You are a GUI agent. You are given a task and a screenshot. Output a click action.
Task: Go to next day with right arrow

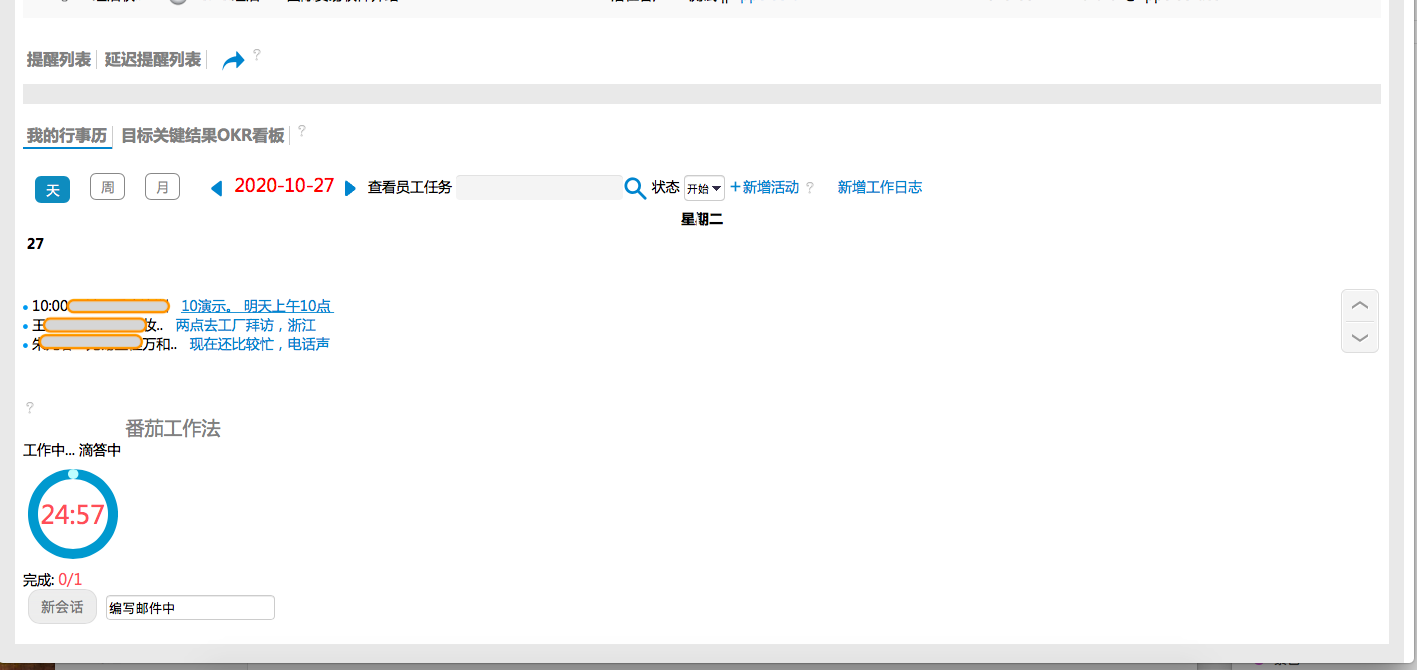pos(350,188)
